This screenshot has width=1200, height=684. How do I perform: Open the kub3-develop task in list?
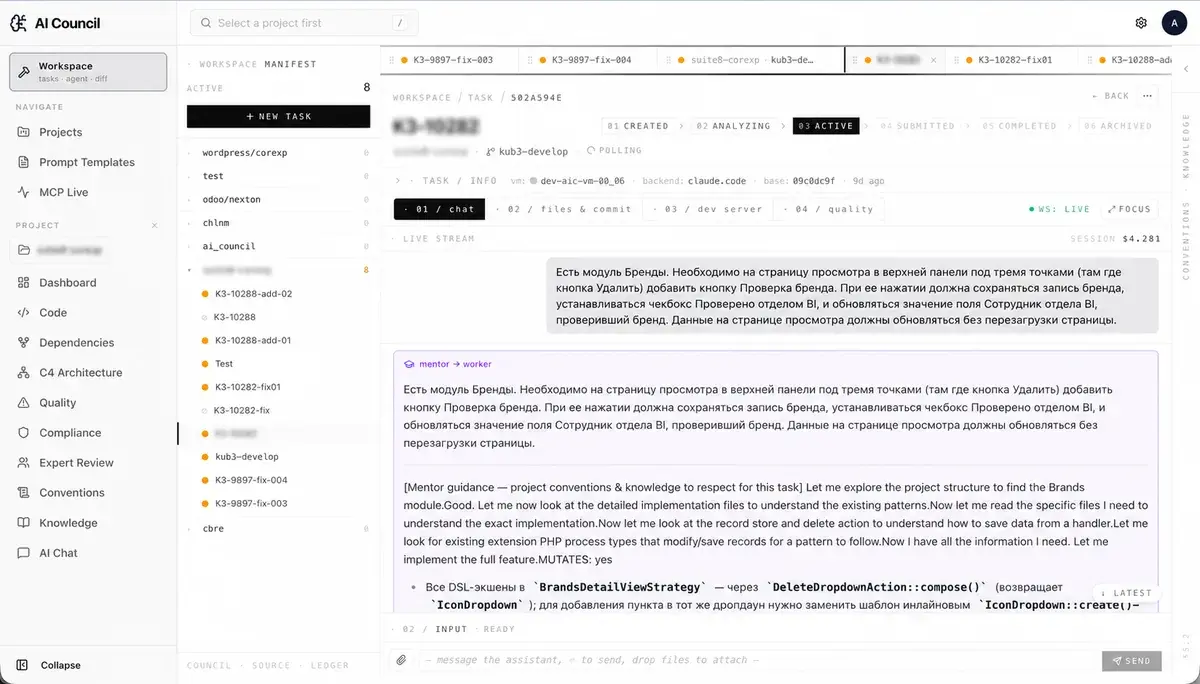246,456
